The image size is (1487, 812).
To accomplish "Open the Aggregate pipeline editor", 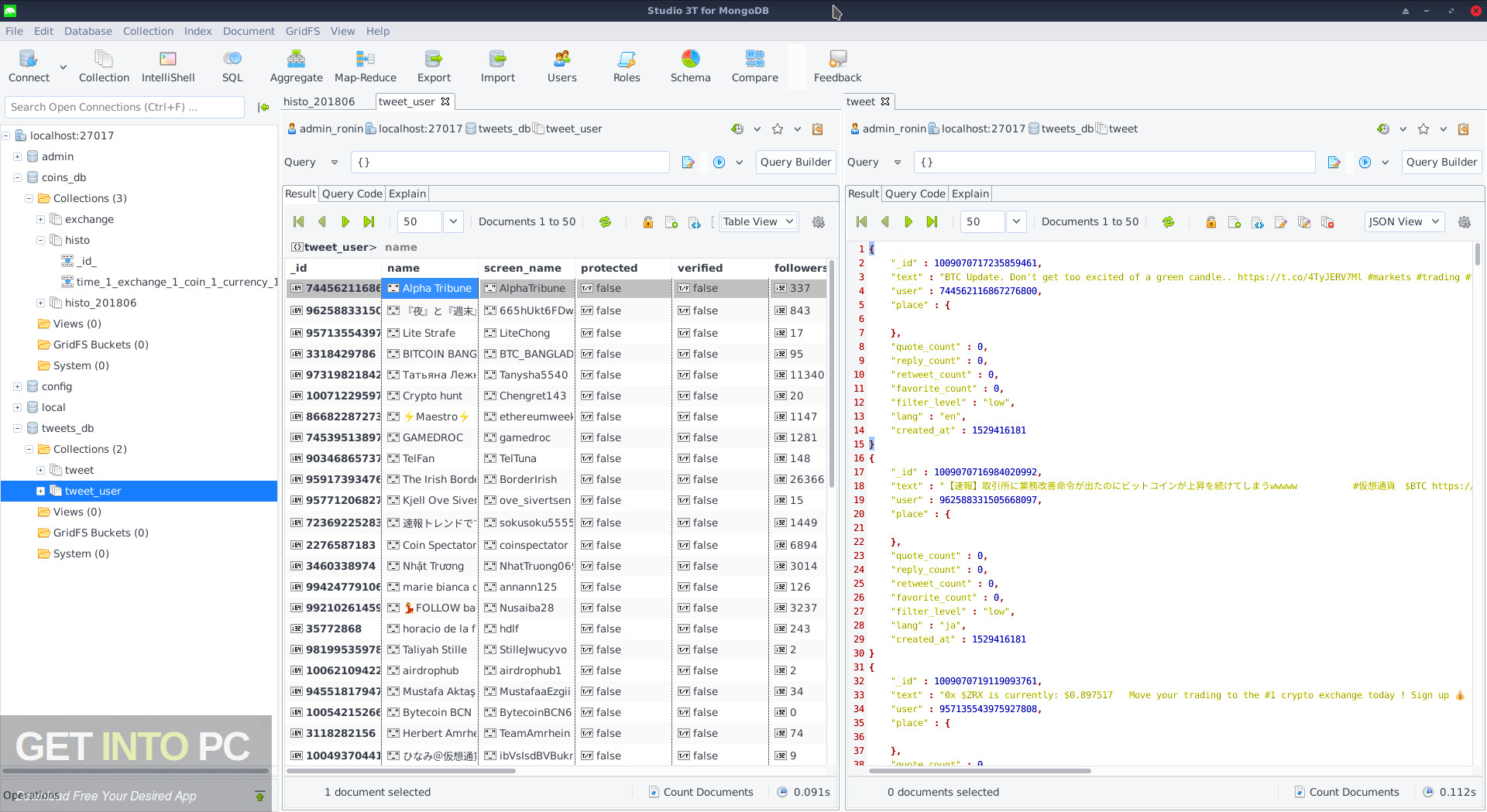I will [x=296, y=66].
